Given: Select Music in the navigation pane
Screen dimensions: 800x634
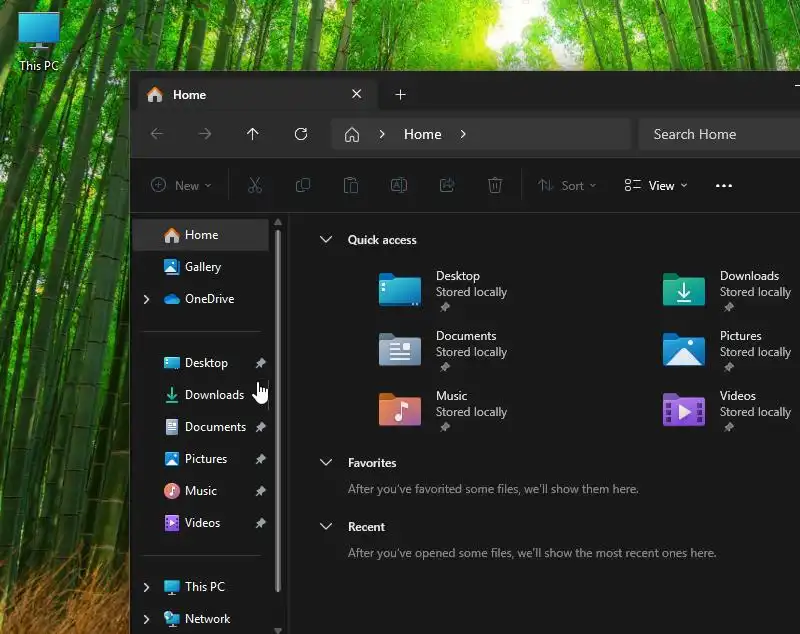Looking at the screenshot, I should coord(202,491).
